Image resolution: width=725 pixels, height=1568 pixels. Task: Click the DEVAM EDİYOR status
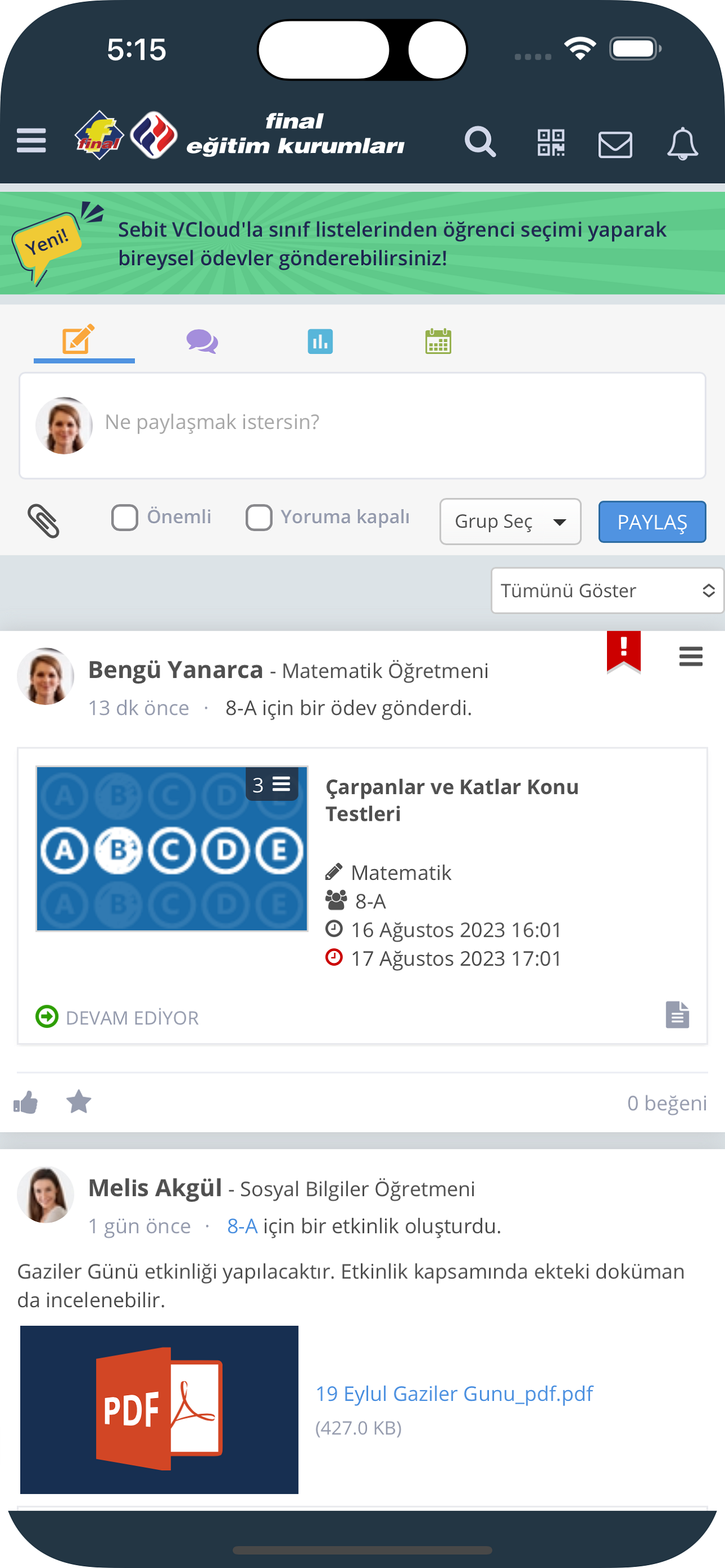(117, 1017)
